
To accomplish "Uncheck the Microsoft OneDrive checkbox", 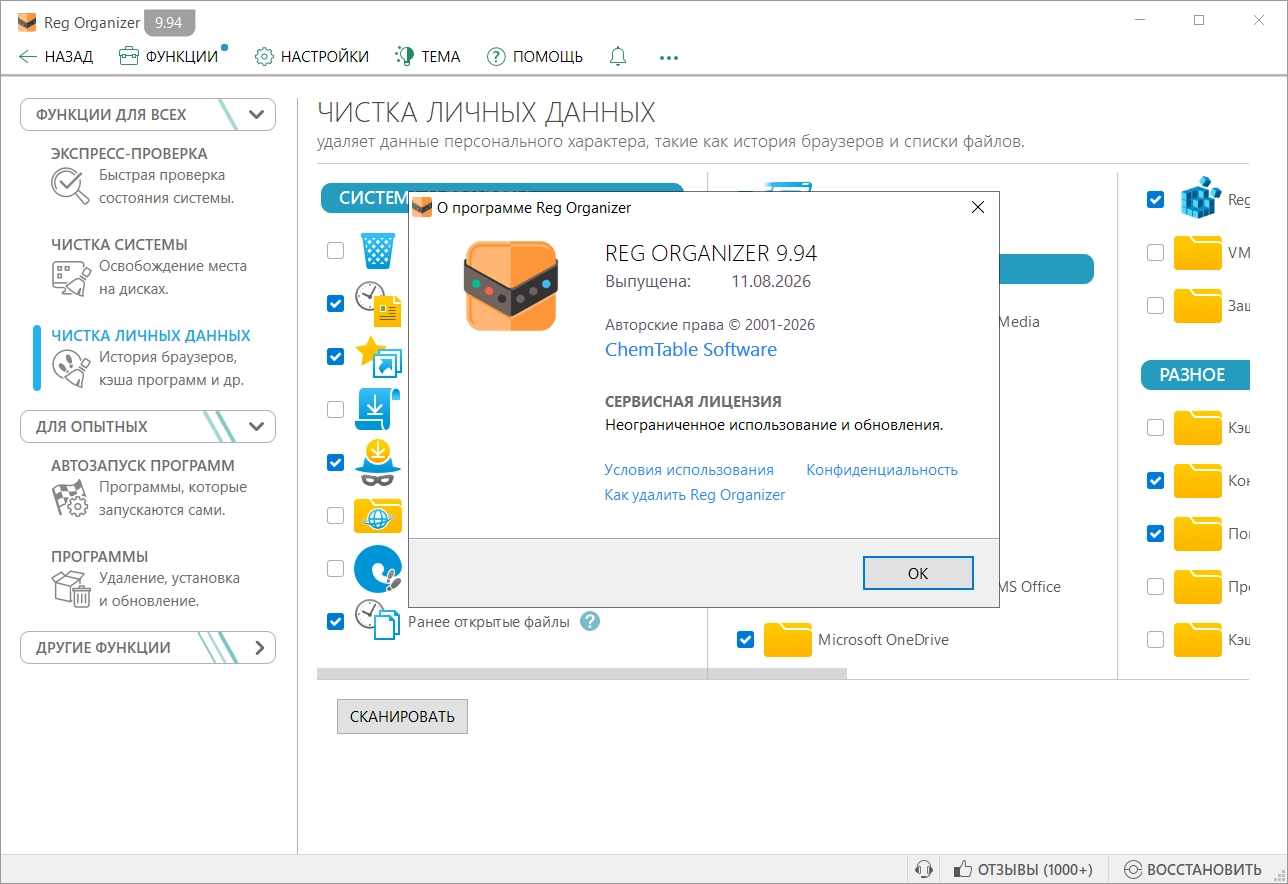I will pos(745,639).
